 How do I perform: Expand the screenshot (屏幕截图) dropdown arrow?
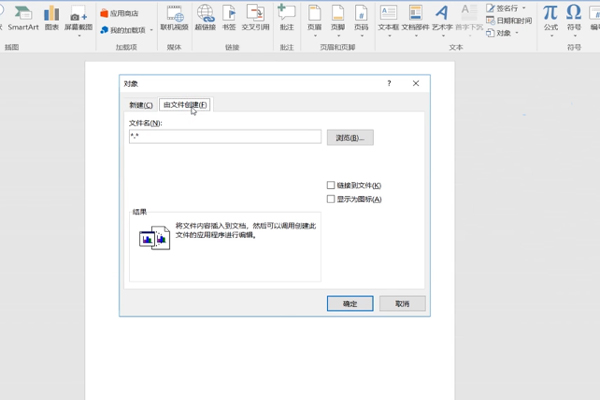point(79,36)
